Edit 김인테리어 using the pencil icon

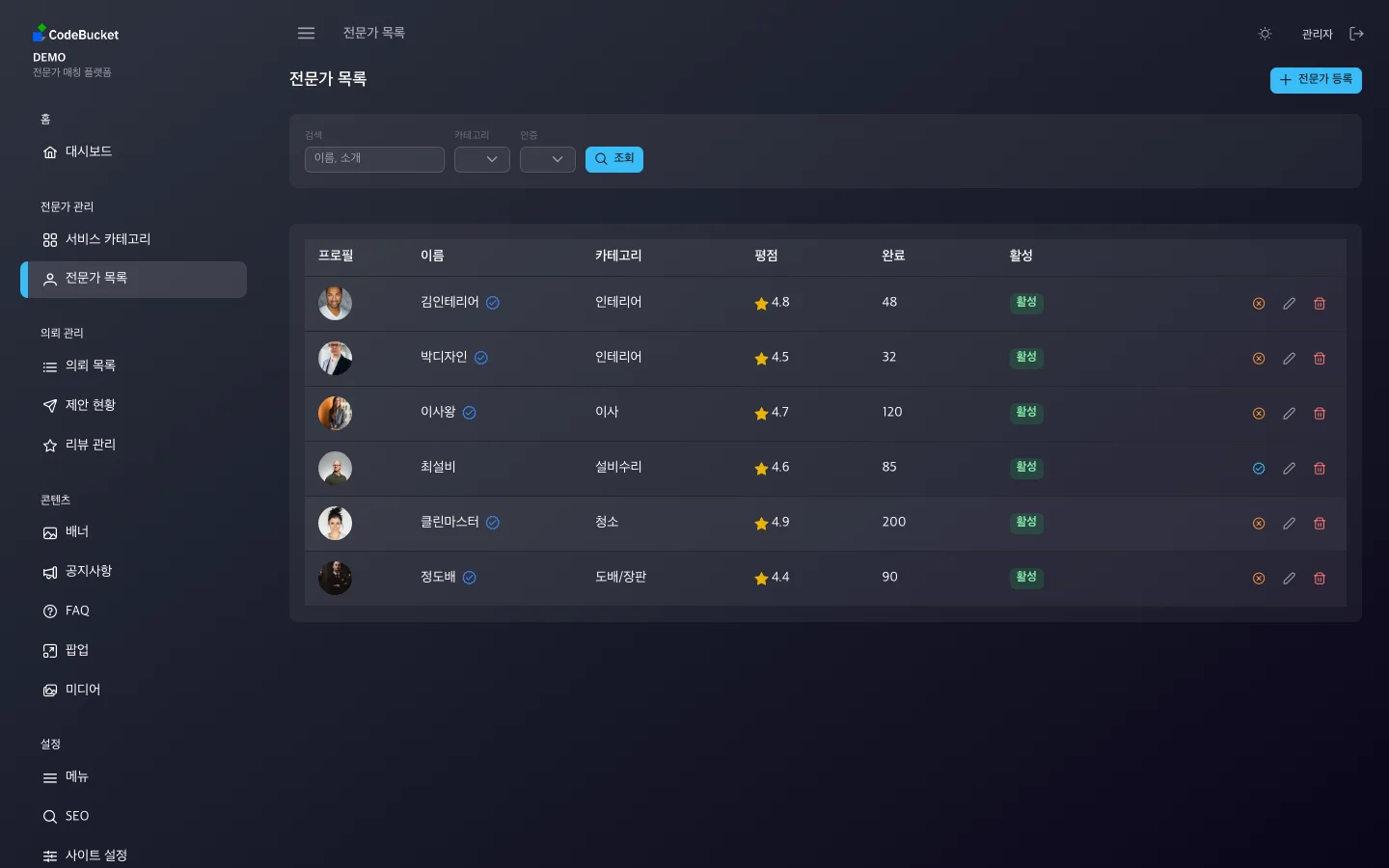tap(1289, 303)
